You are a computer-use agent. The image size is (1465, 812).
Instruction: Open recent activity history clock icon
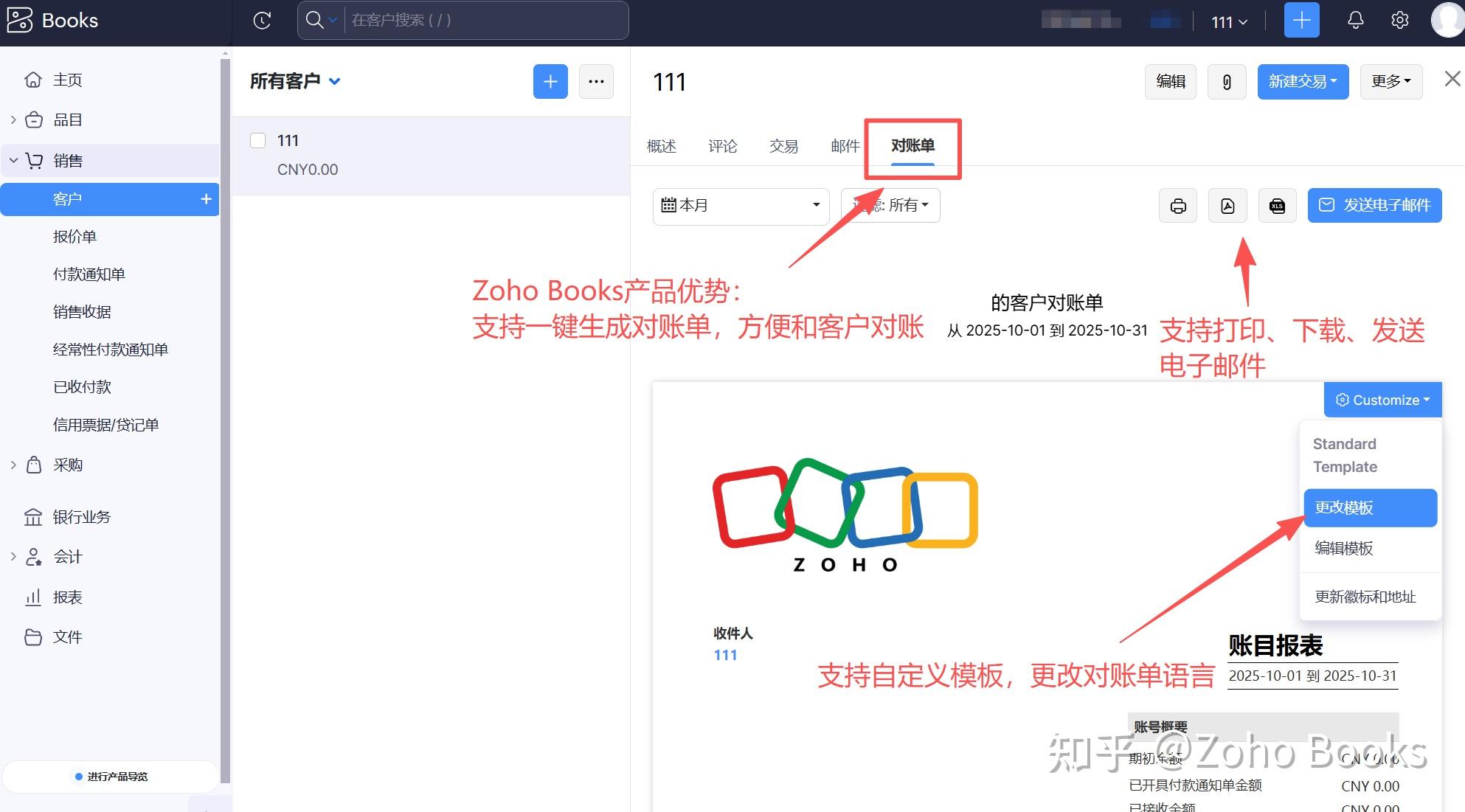pyautogui.click(x=262, y=21)
